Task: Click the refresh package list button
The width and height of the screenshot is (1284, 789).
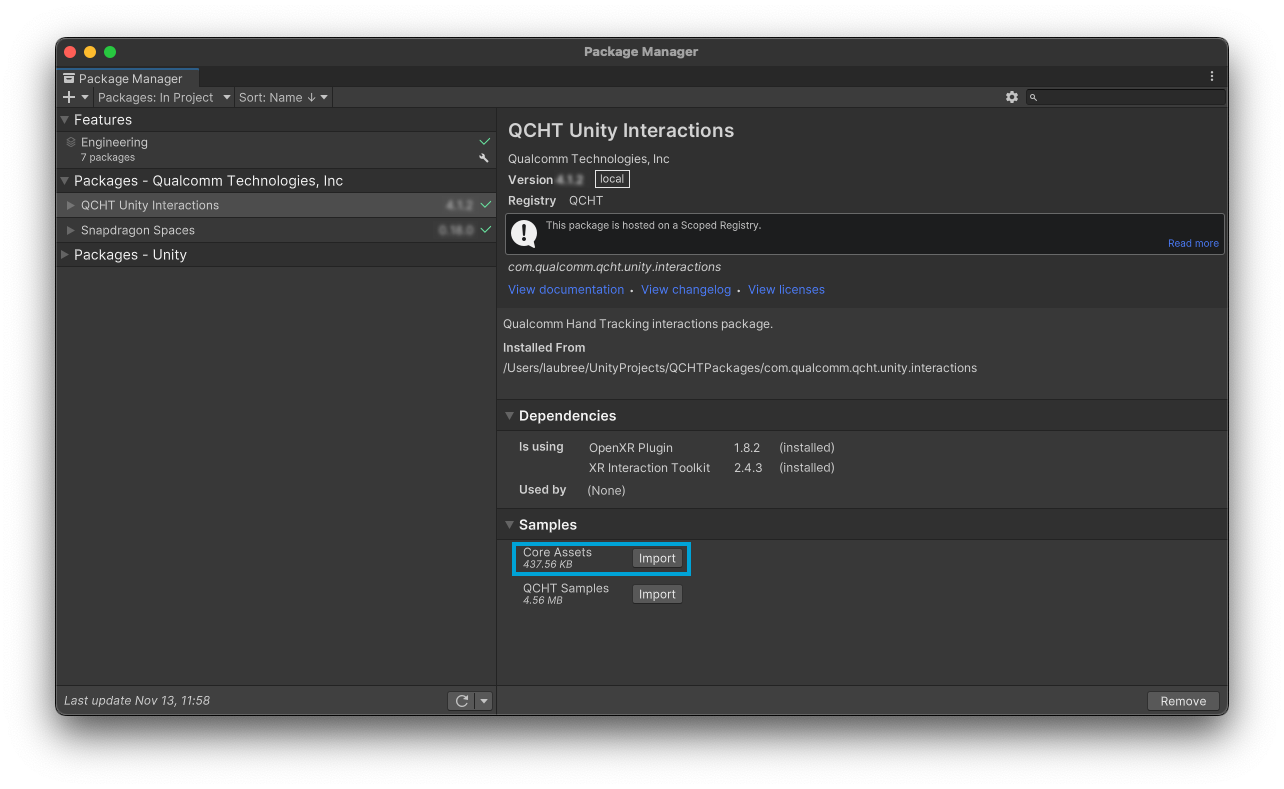Action: point(461,701)
